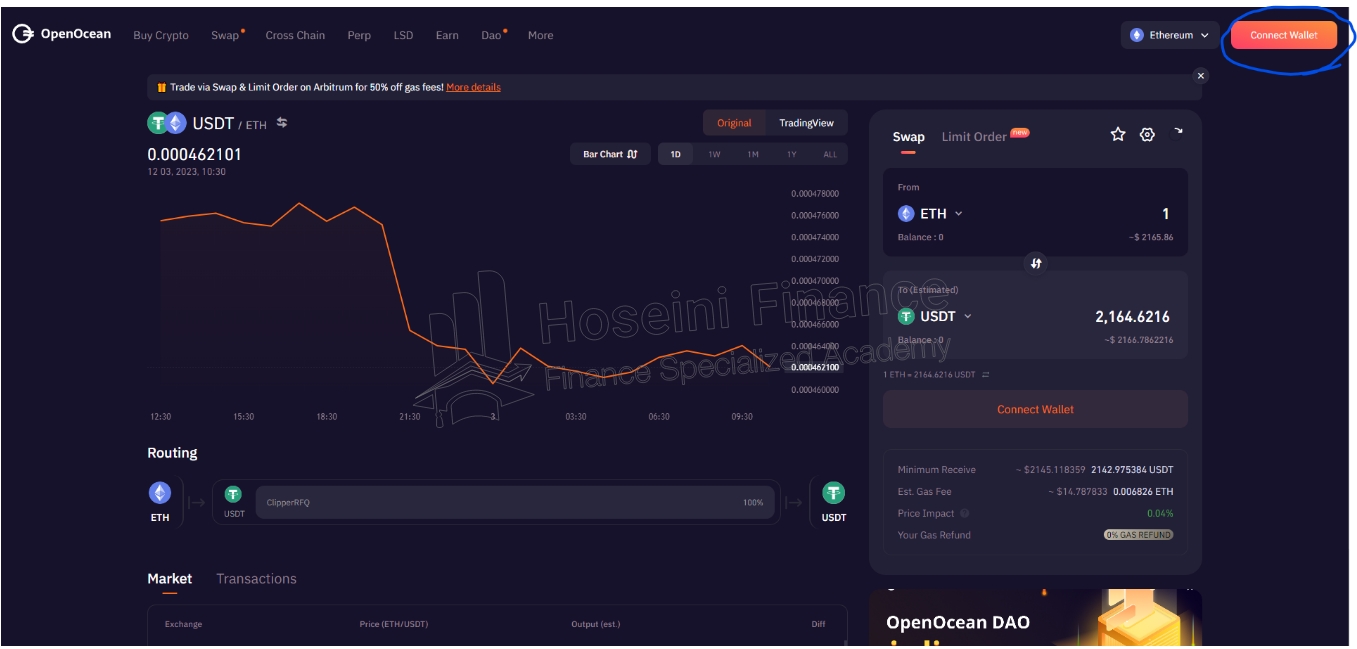Select the Original chart view
1357x649 pixels.
tap(734, 123)
